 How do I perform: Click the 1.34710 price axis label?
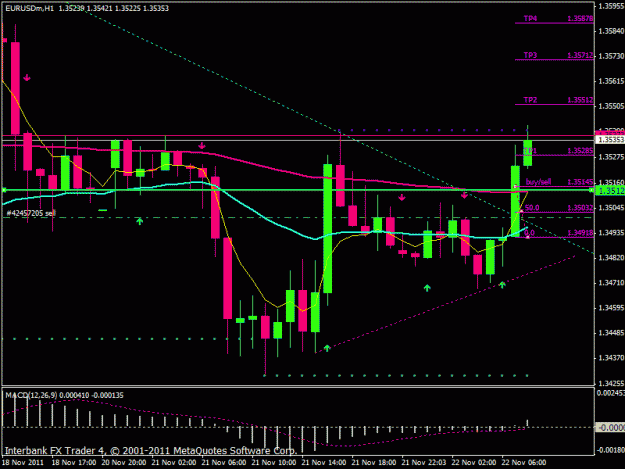point(611,283)
